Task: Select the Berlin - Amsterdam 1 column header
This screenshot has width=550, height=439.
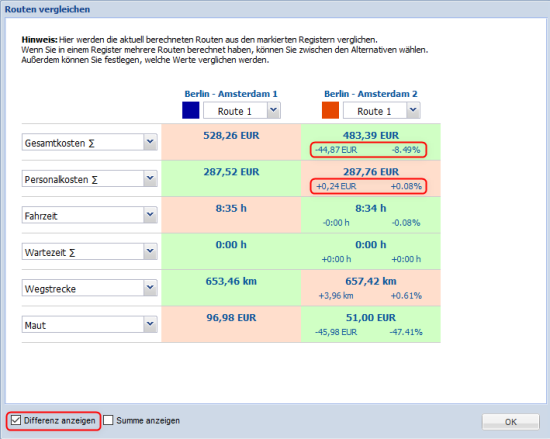Action: [231, 94]
